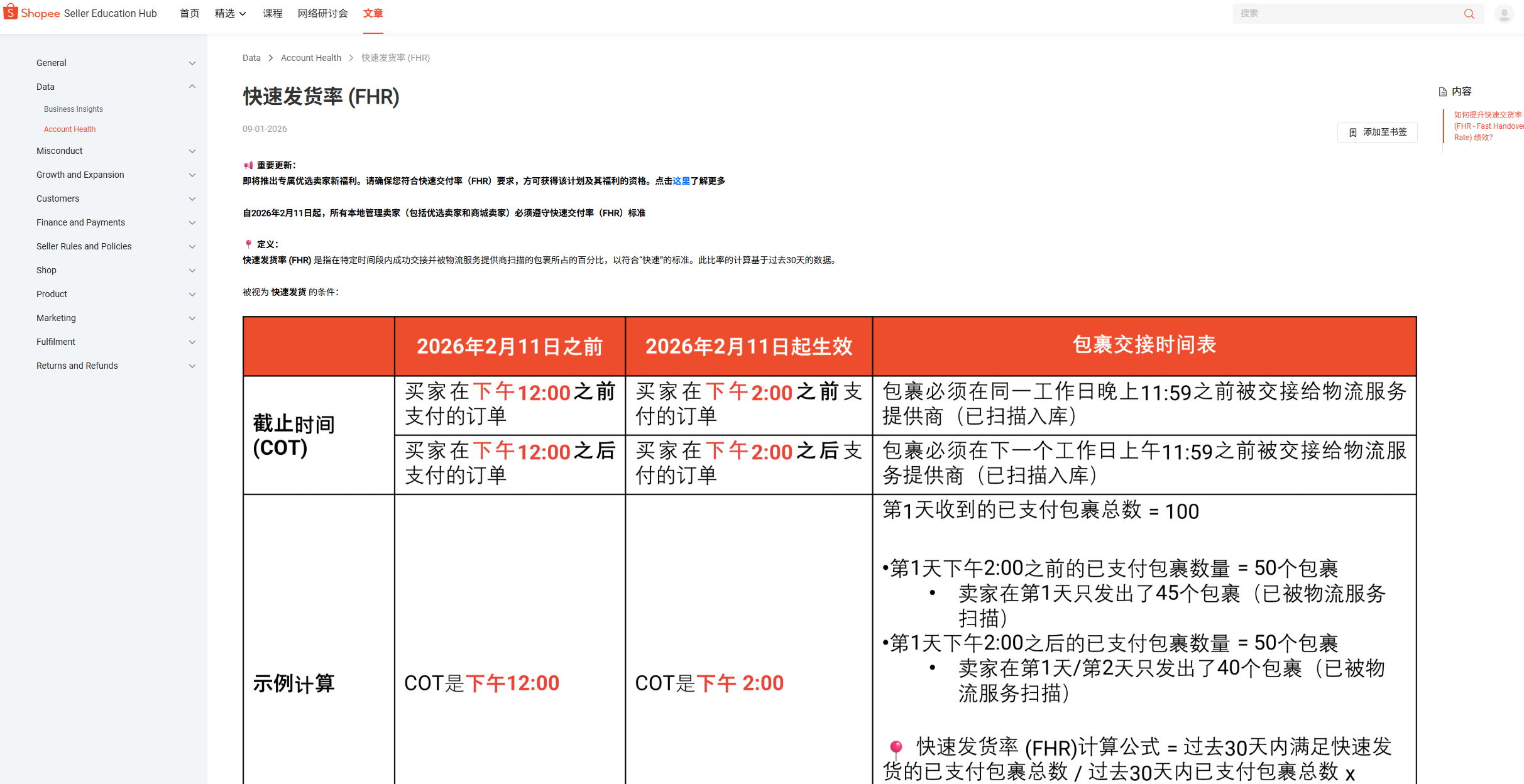This screenshot has width=1524, height=784.
Task: Expand the General sidebar section
Action: pyautogui.click(x=192, y=63)
